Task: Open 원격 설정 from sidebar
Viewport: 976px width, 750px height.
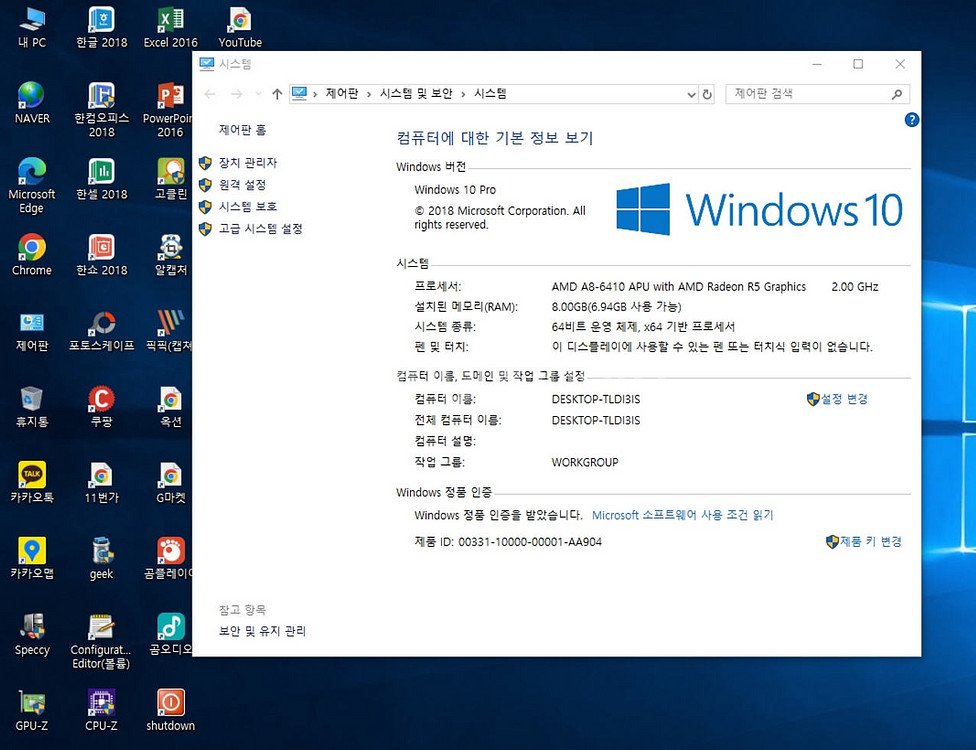Action: (242, 185)
